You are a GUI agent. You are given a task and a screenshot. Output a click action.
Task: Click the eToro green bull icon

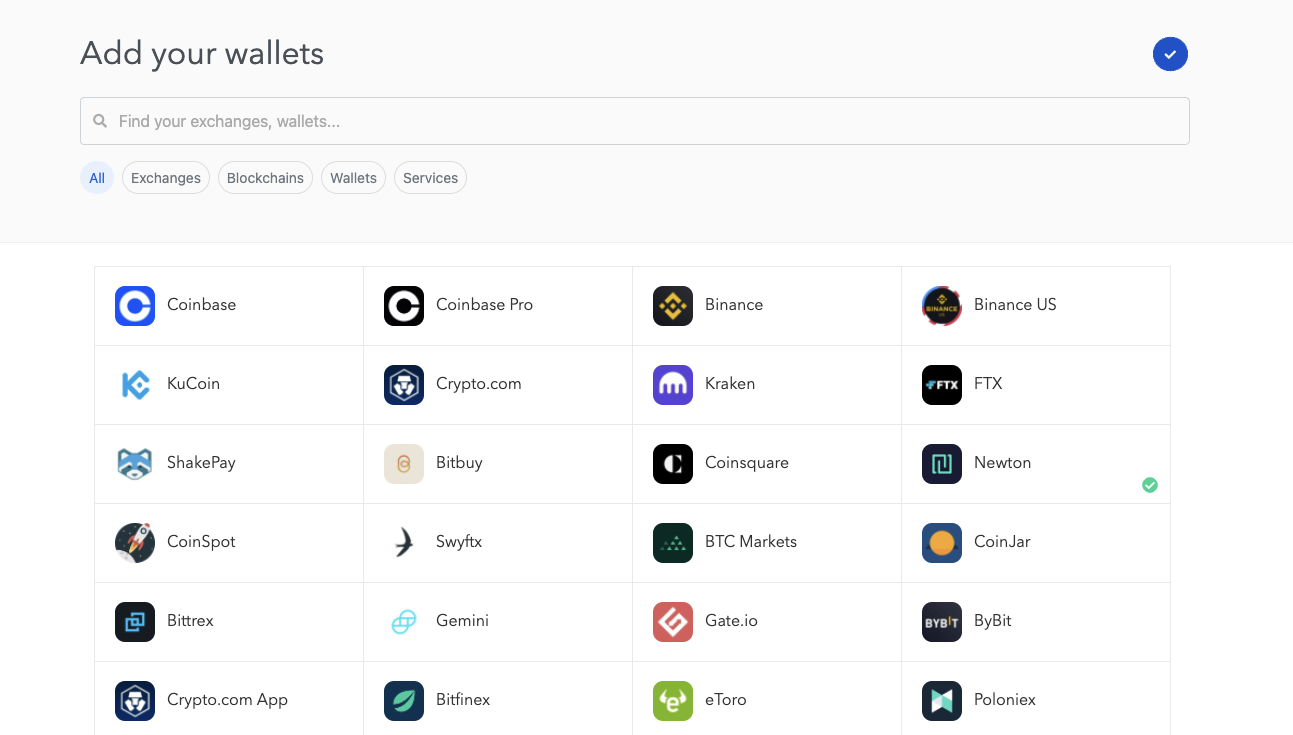tap(673, 700)
